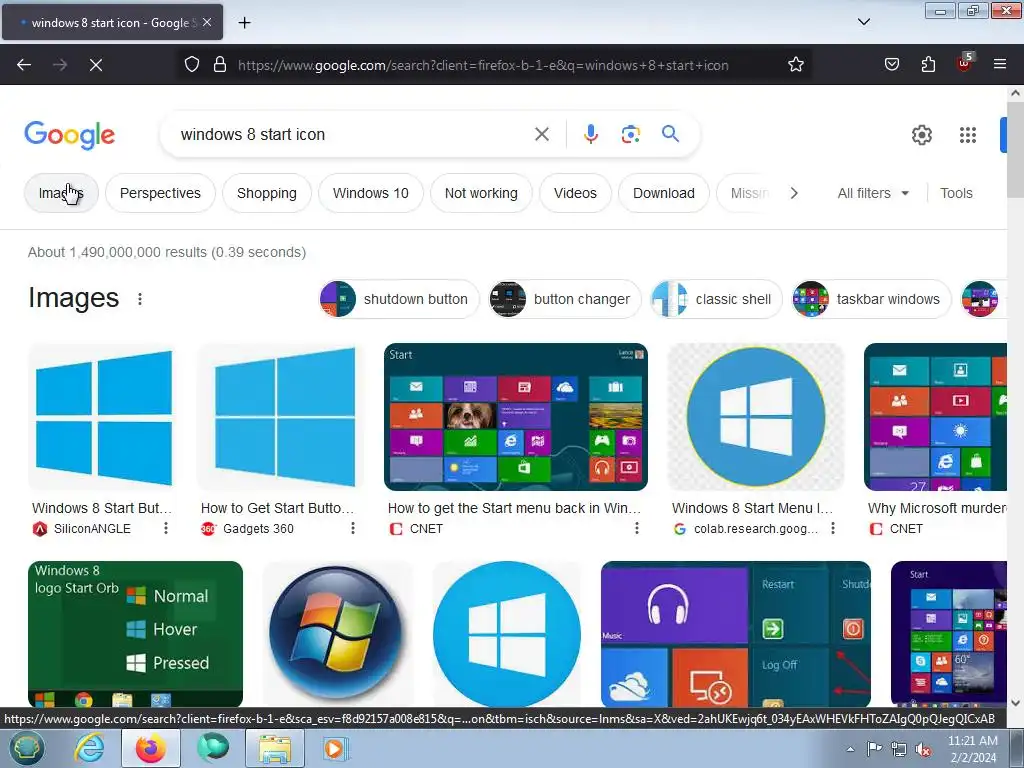Switch to the Images tab
1024x768 pixels.
(61, 193)
